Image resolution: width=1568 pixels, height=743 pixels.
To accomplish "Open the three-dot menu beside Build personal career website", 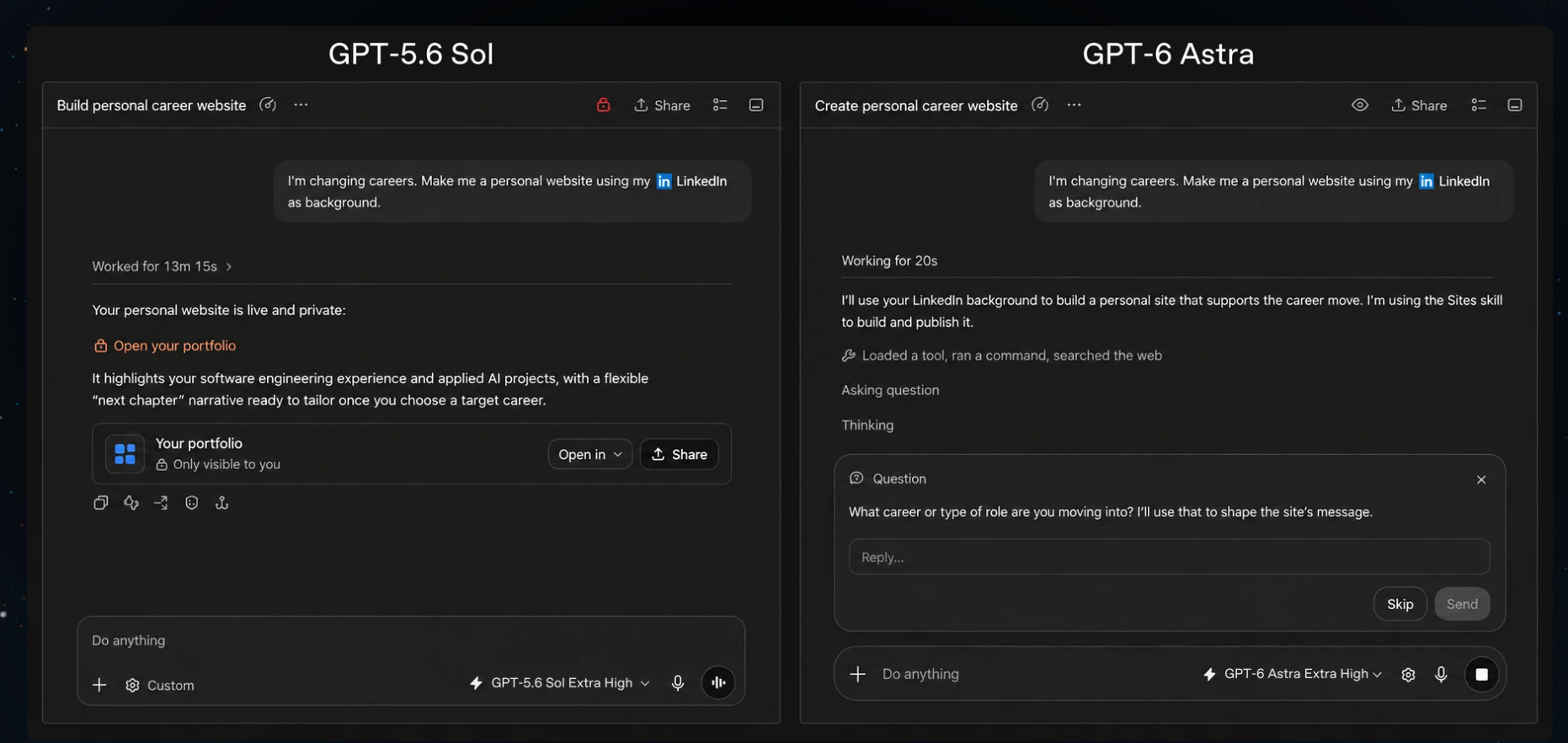I will pyautogui.click(x=301, y=105).
